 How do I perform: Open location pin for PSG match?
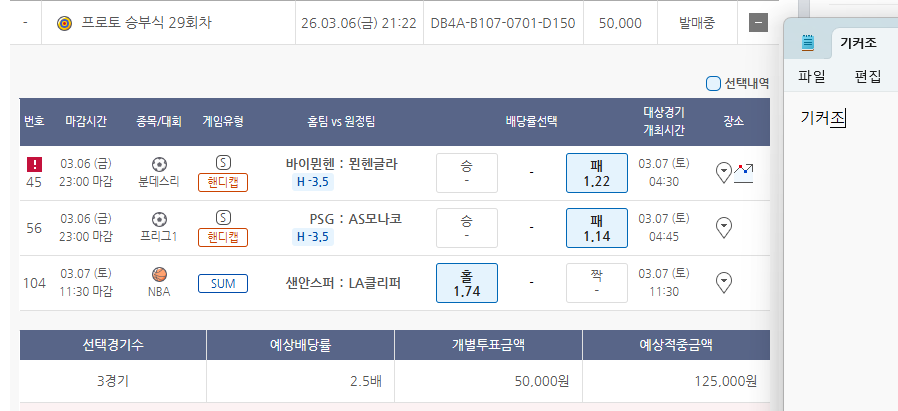tap(724, 228)
